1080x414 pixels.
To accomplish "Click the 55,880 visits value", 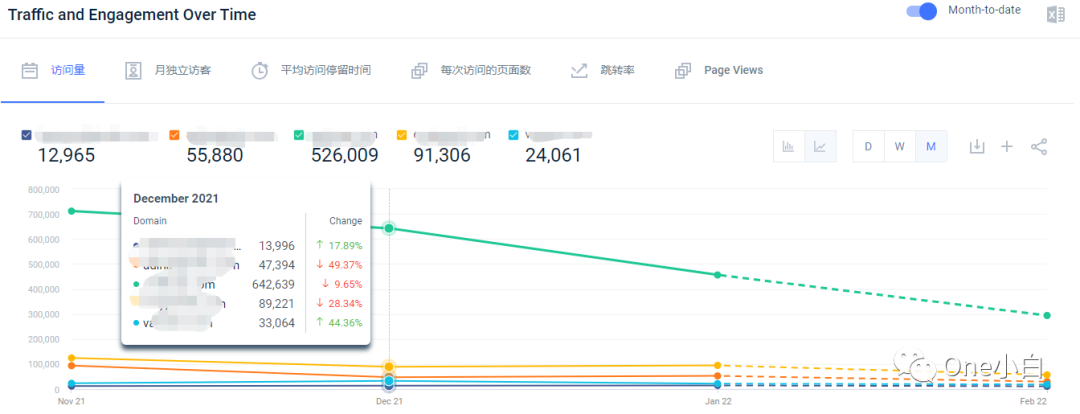I will (215, 155).
